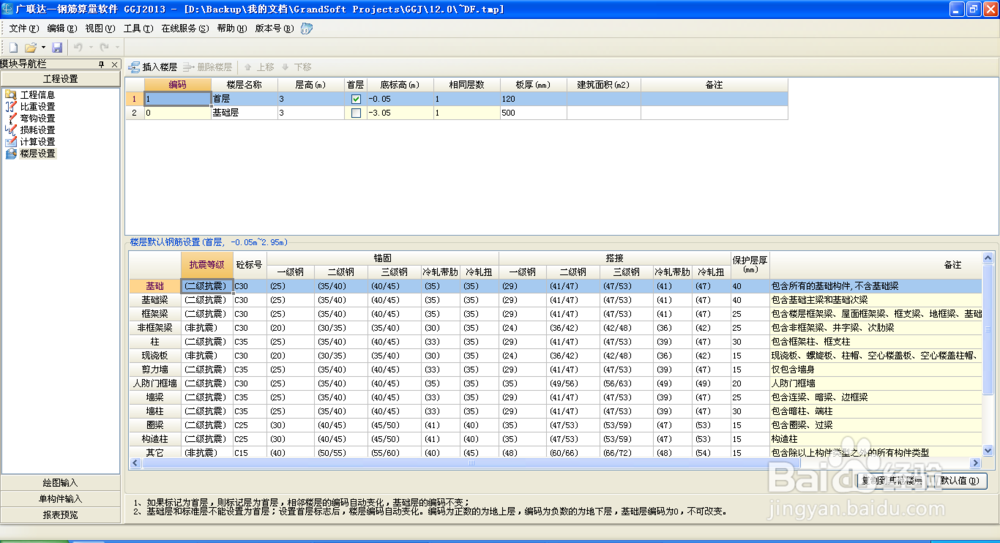Select 弯钩设置 in the navigation tree
The height and width of the screenshot is (543, 1000).
(38, 118)
